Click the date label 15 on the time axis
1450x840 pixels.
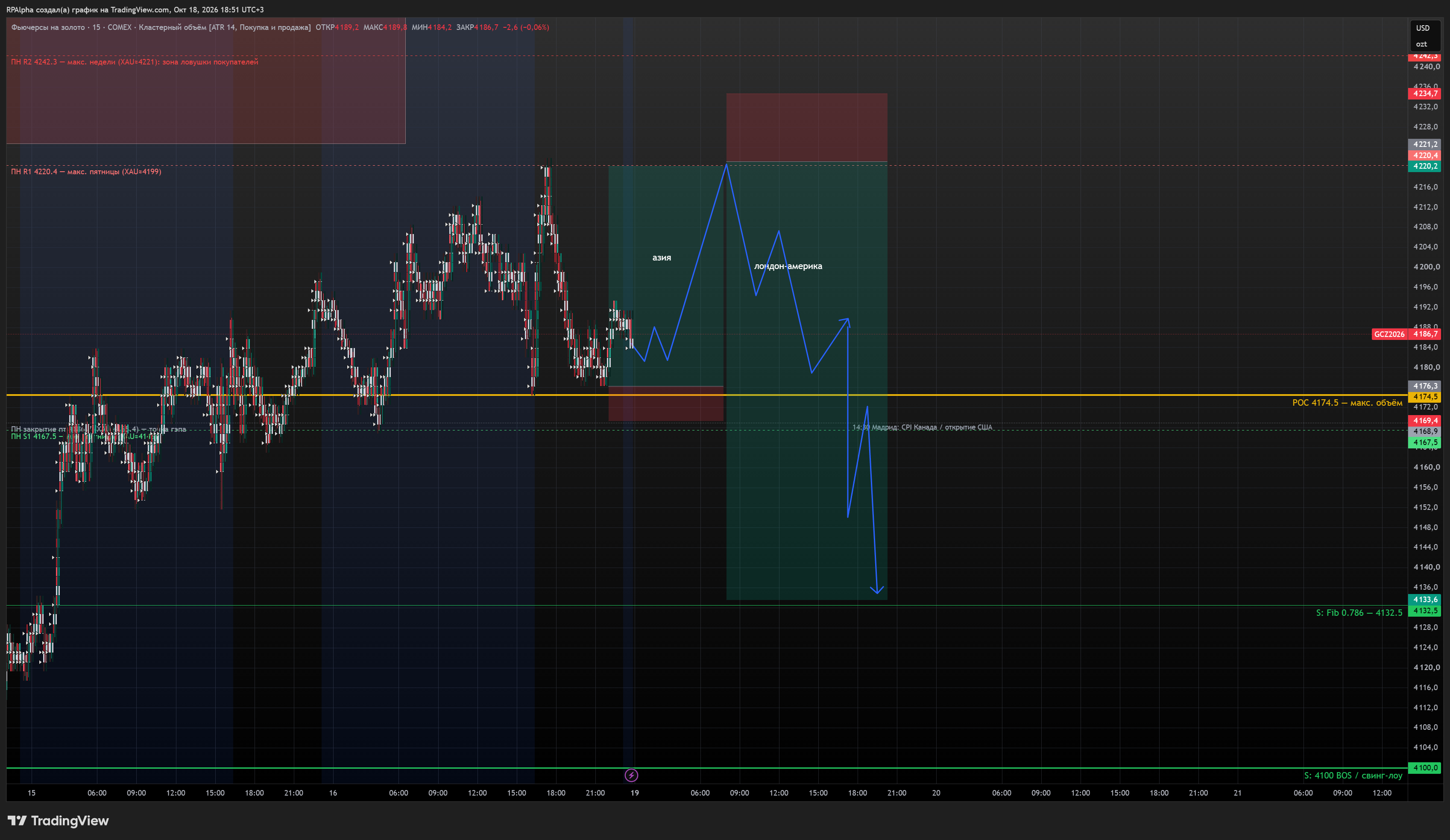pos(32,793)
